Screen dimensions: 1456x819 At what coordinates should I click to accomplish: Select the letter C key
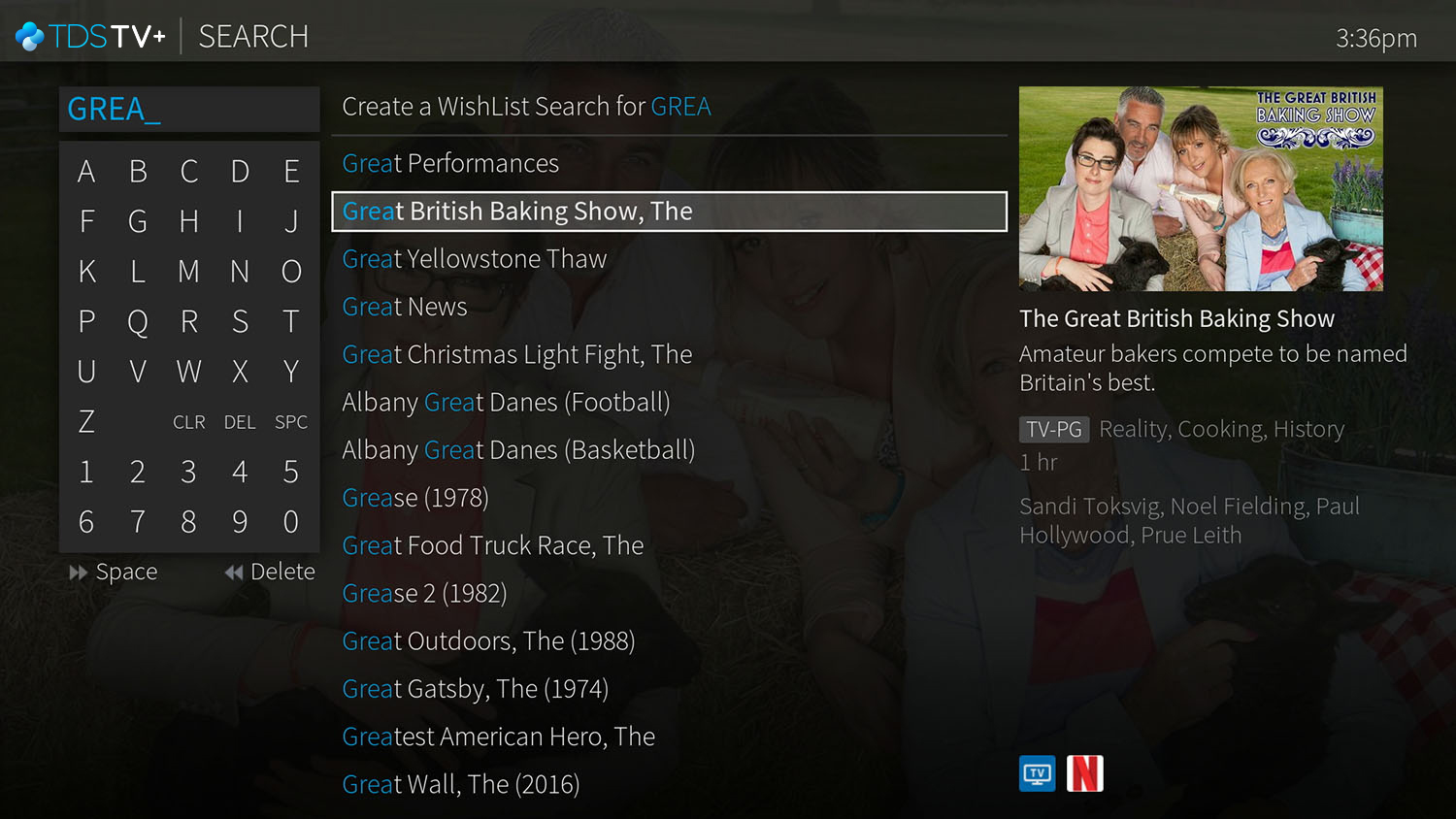189,172
